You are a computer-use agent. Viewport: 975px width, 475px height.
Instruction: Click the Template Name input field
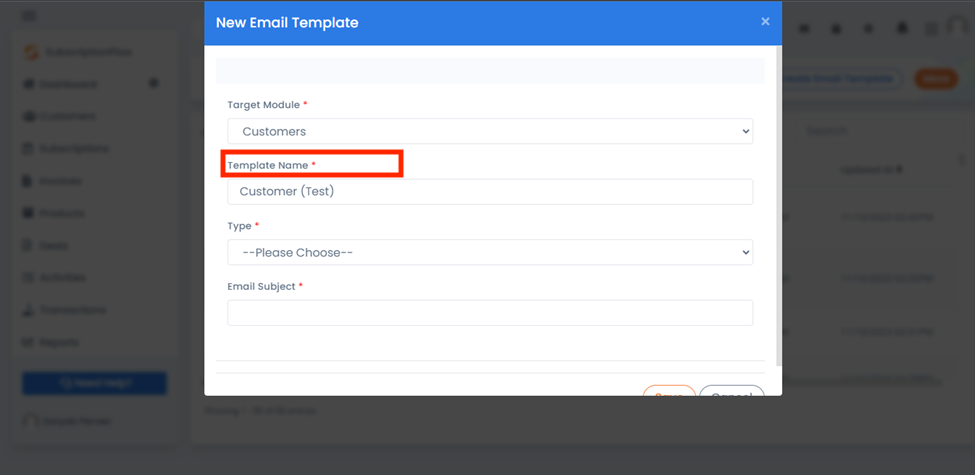point(490,191)
